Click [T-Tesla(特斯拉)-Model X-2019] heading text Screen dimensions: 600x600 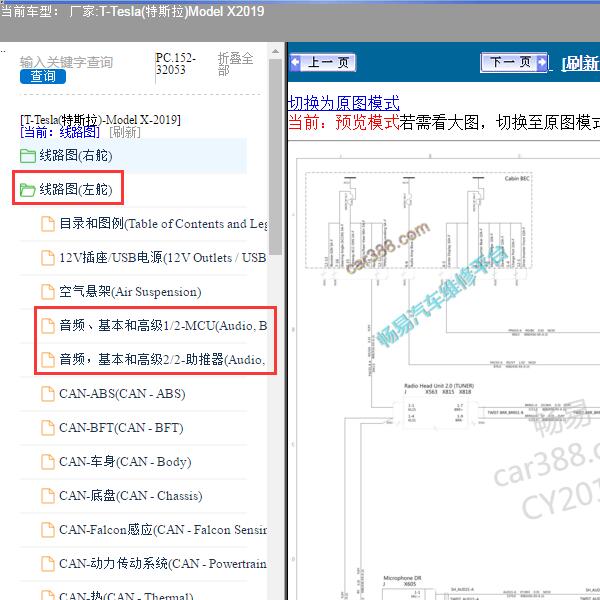[100, 120]
